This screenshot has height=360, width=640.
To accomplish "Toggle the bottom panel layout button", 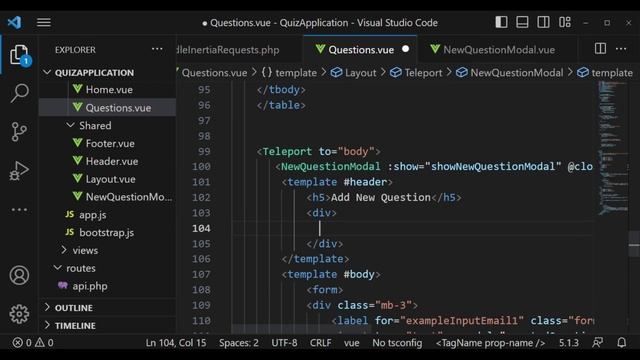I will pyautogui.click(x=522, y=22).
